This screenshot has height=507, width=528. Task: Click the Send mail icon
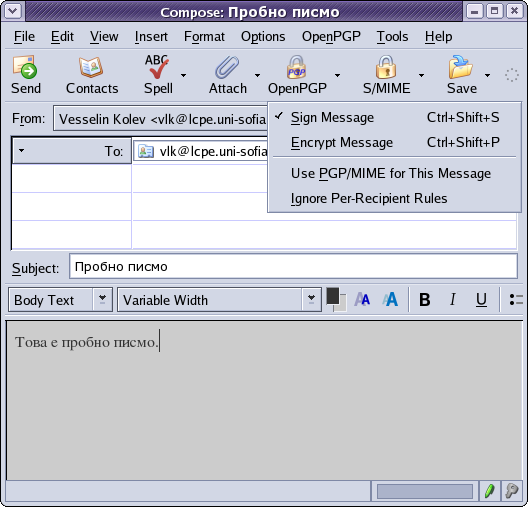pos(25,67)
